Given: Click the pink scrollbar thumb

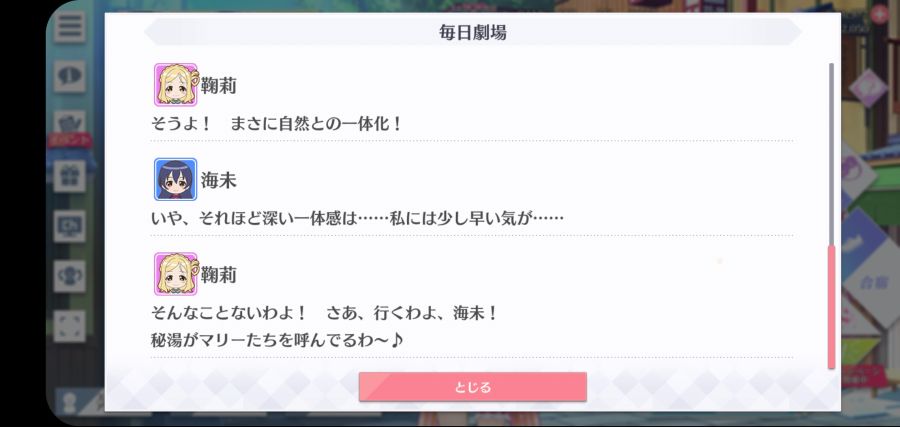Looking at the screenshot, I should pyautogui.click(x=831, y=307).
